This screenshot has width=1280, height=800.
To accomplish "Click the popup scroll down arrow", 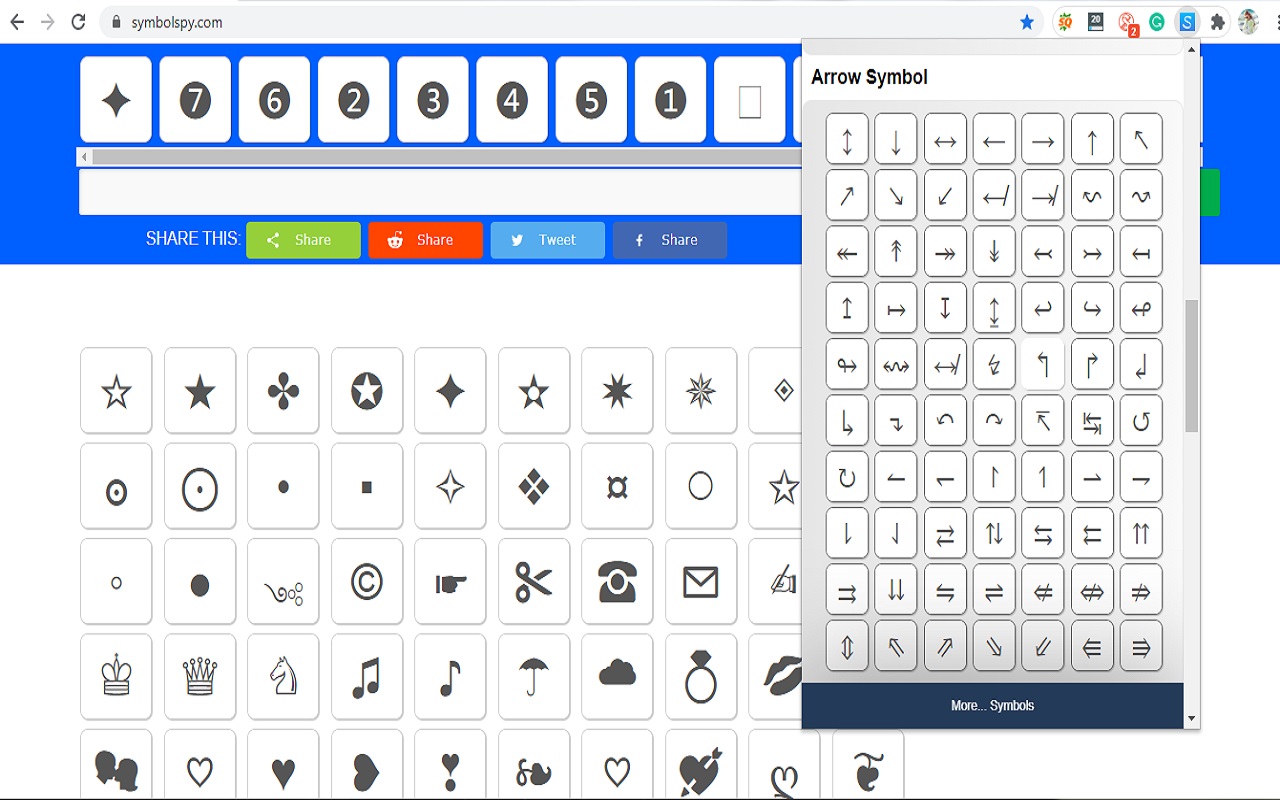I will (1191, 718).
